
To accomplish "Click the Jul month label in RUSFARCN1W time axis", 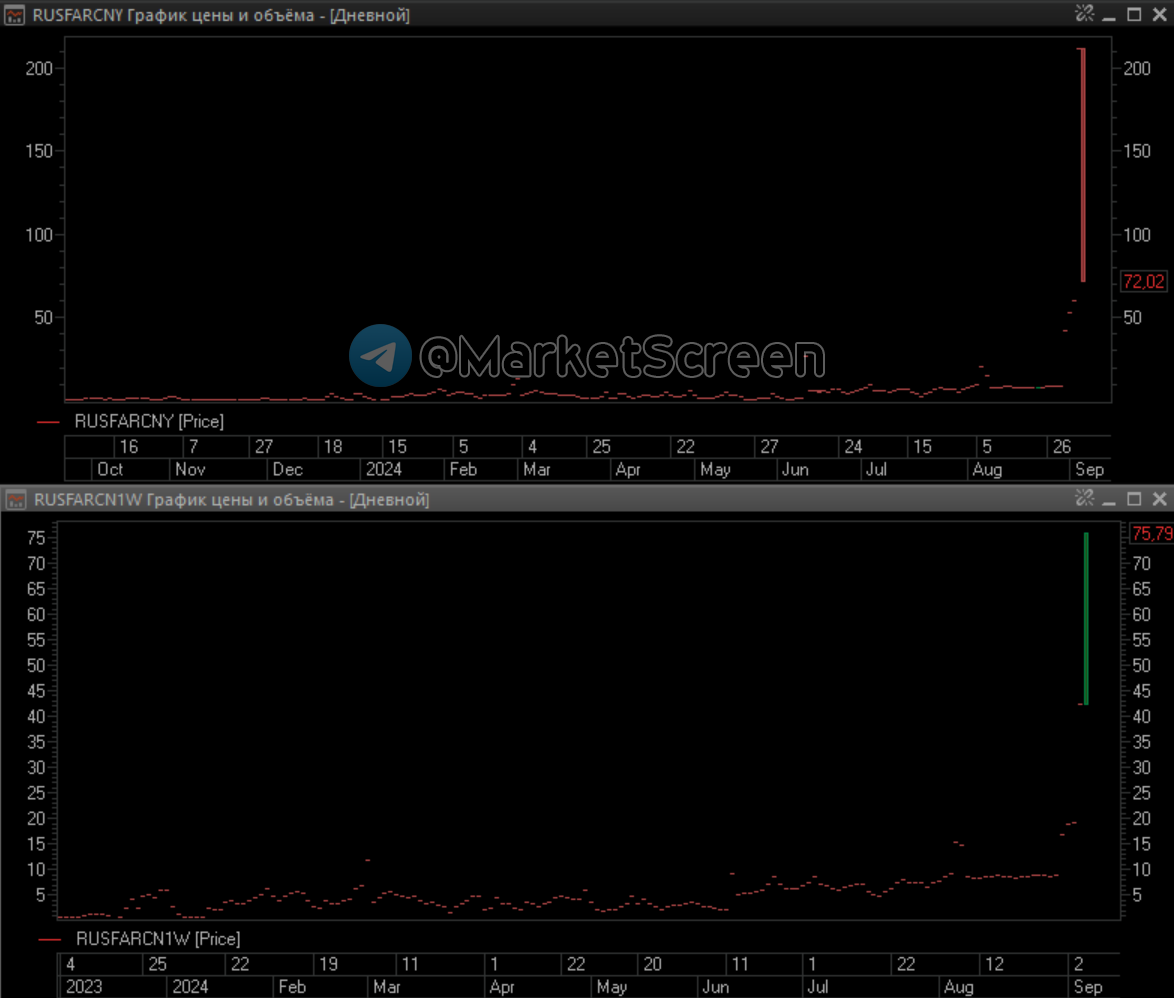I will [x=818, y=987].
